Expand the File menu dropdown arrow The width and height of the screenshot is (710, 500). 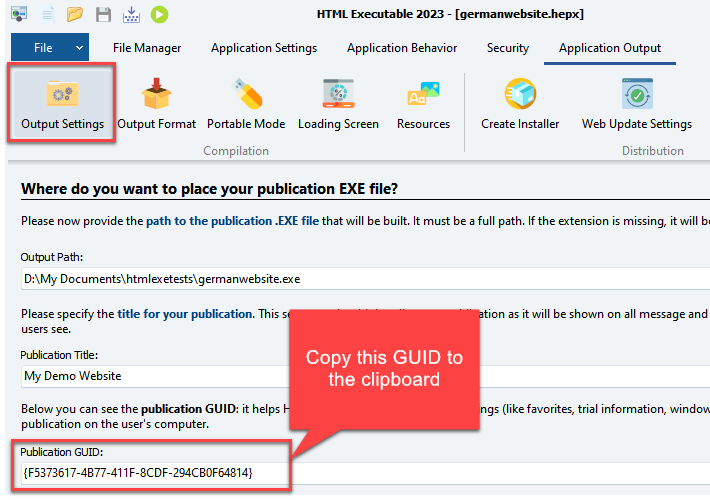(78, 48)
